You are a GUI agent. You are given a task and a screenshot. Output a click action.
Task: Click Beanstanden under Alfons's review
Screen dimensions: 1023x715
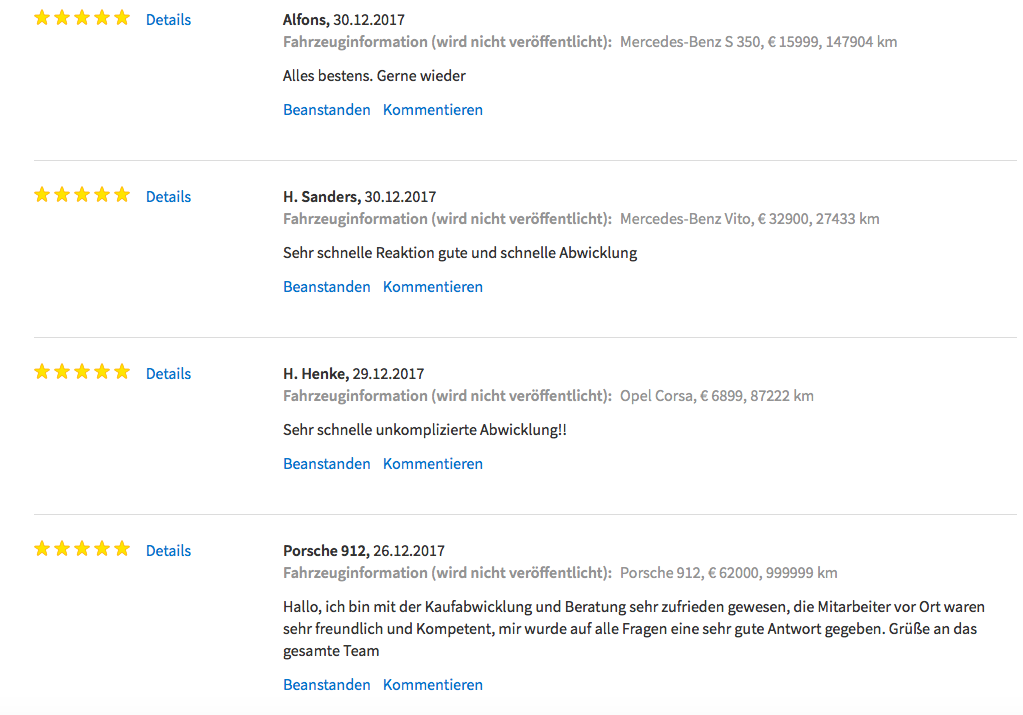(x=327, y=110)
